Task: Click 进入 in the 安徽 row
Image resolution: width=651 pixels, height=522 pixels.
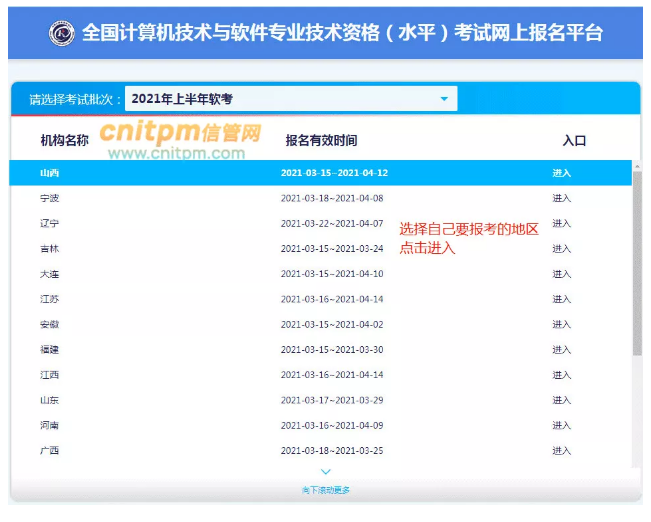Action: click(x=562, y=325)
